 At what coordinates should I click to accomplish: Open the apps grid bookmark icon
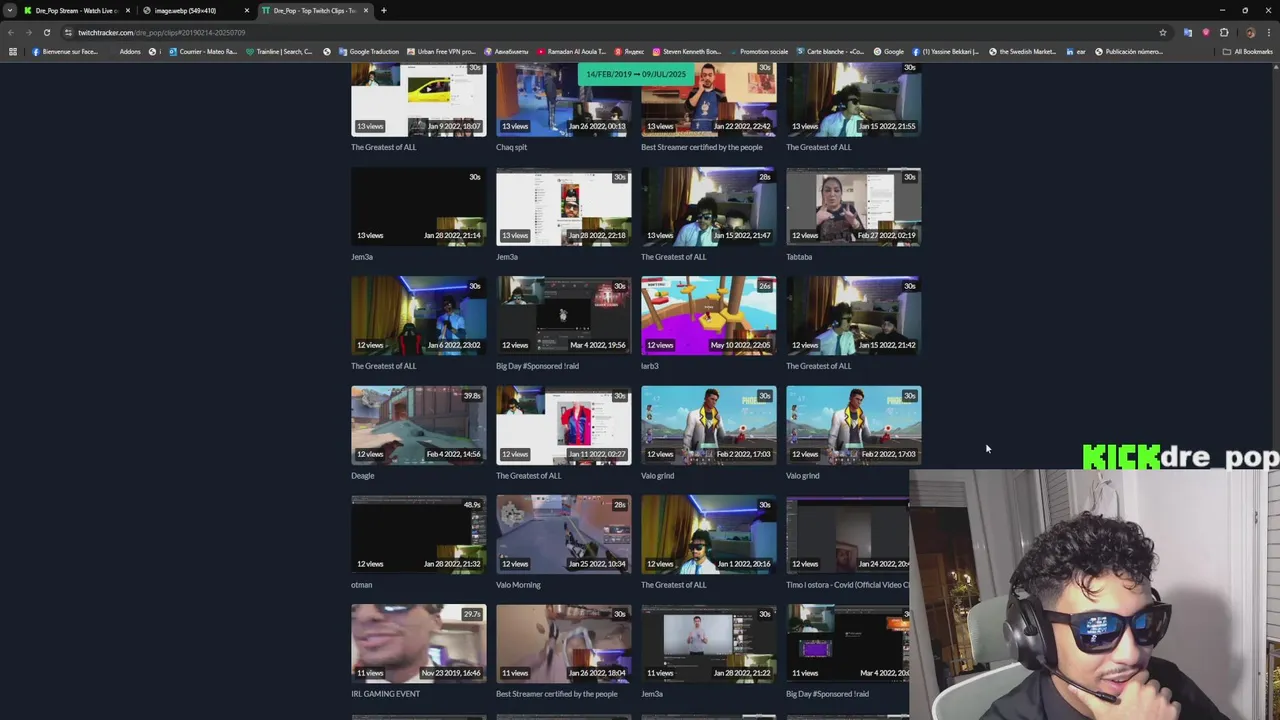tap(12, 51)
